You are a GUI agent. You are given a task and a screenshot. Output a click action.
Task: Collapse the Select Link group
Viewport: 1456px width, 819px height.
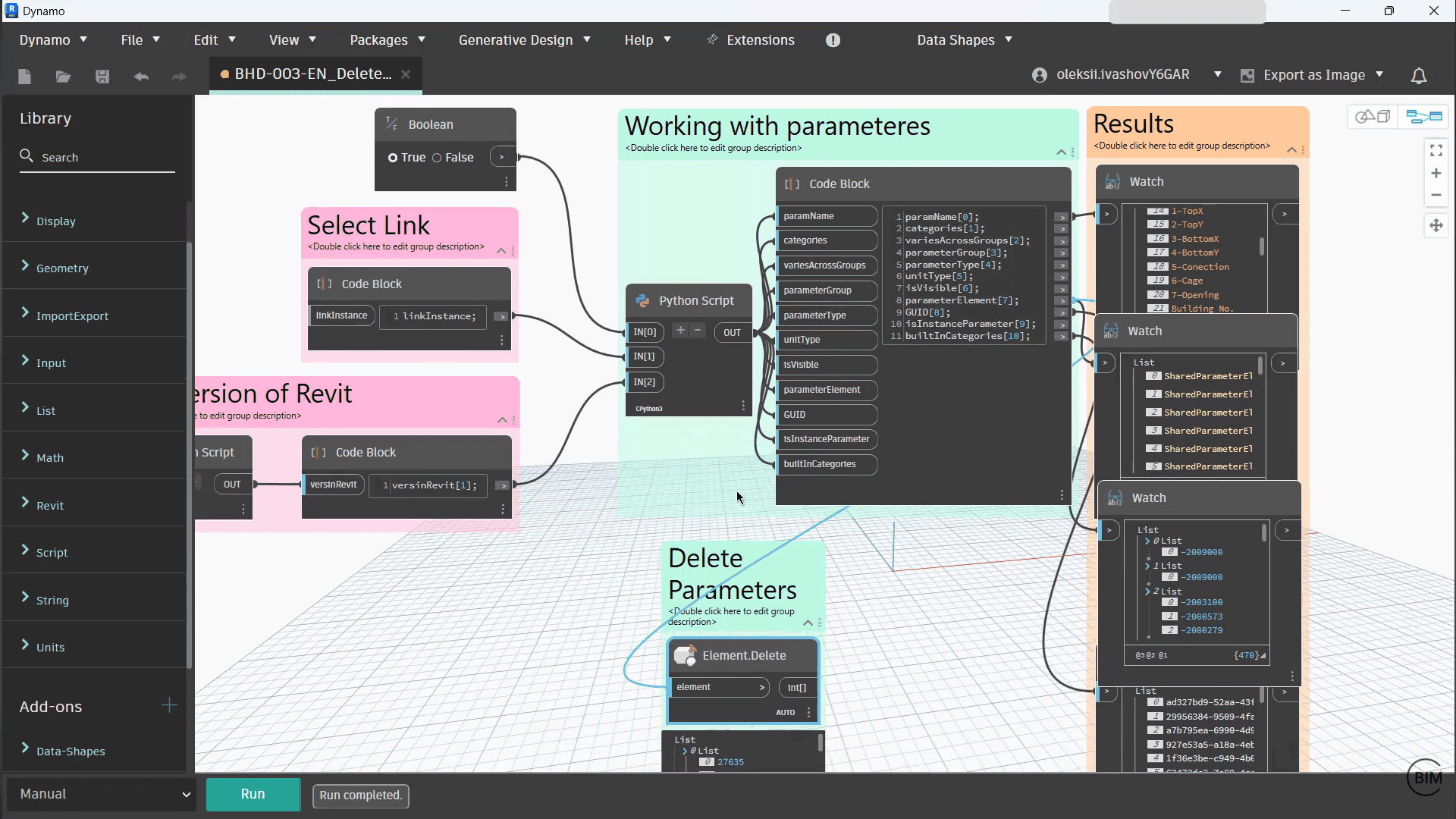(501, 251)
